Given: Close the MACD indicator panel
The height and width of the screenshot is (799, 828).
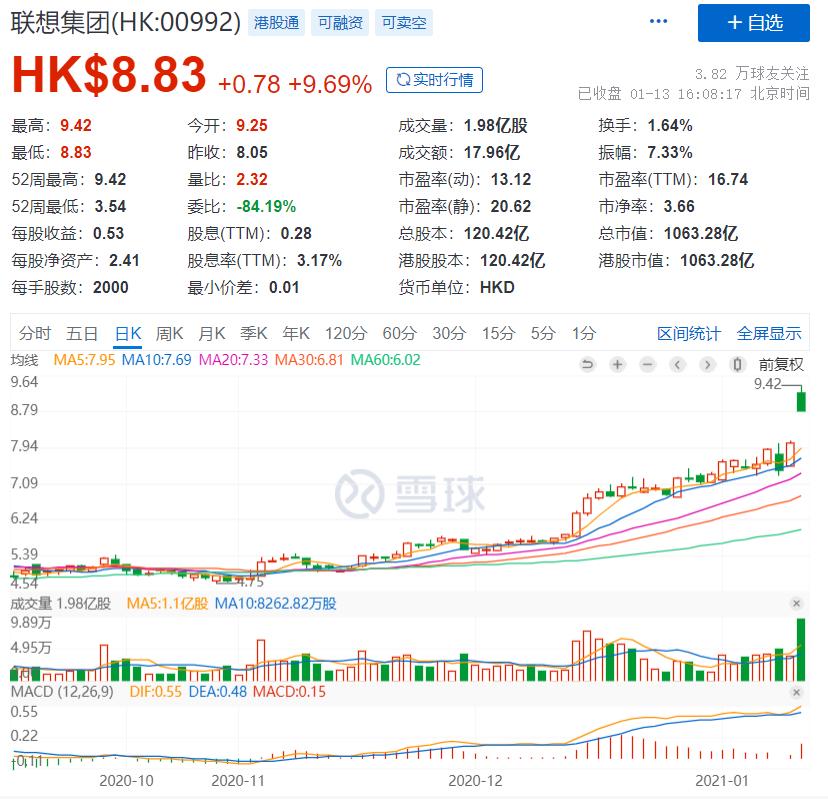Looking at the screenshot, I should click(797, 693).
